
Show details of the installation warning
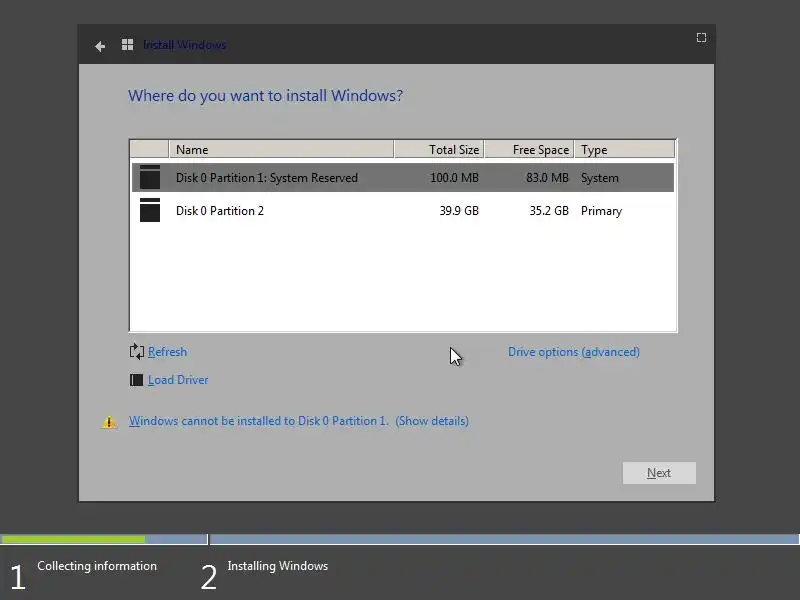coord(432,421)
